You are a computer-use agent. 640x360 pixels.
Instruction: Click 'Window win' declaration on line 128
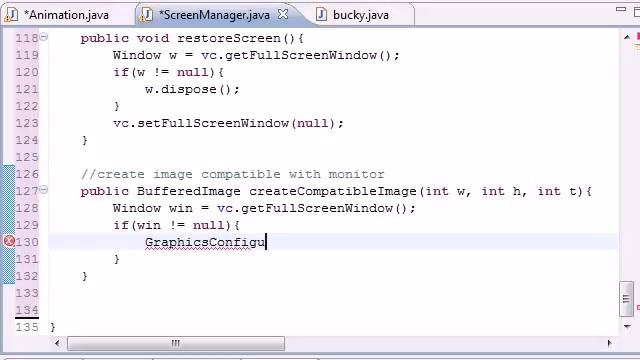[153, 208]
